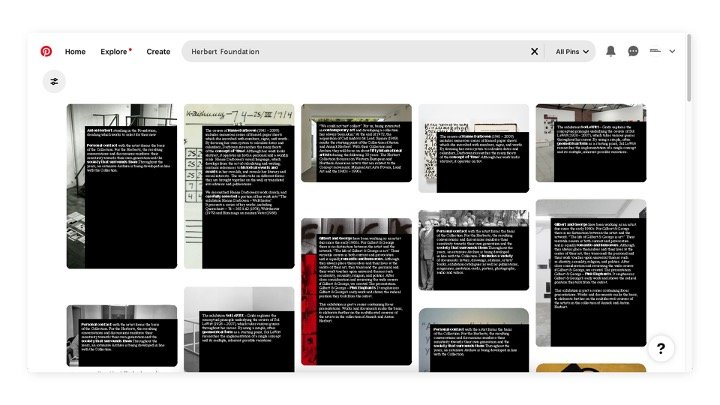Screen dimensions: 720x405
Task: Open the handwritten numbers Darboven pin
Action: pyautogui.click(x=239, y=186)
